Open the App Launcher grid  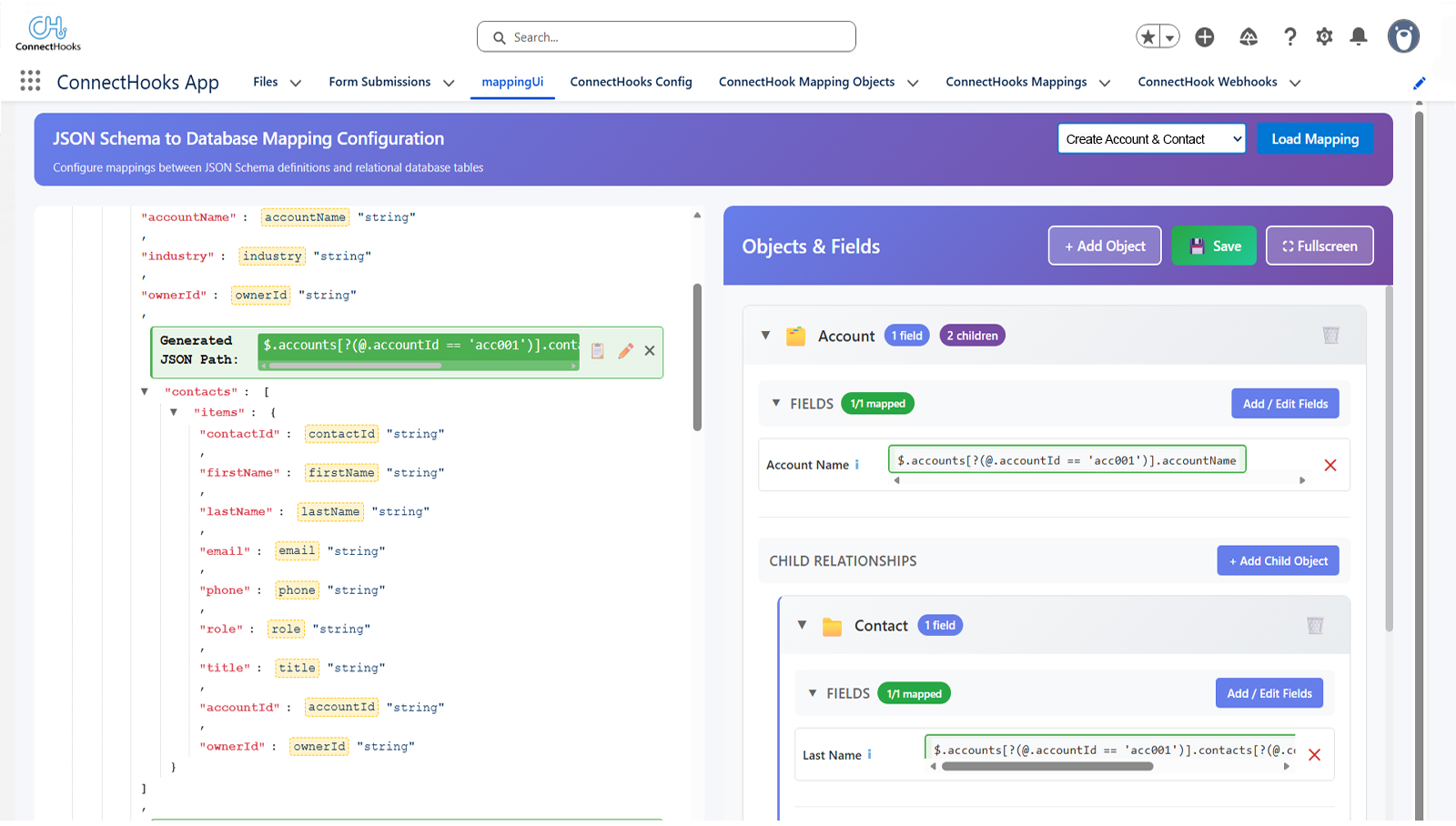click(x=30, y=81)
